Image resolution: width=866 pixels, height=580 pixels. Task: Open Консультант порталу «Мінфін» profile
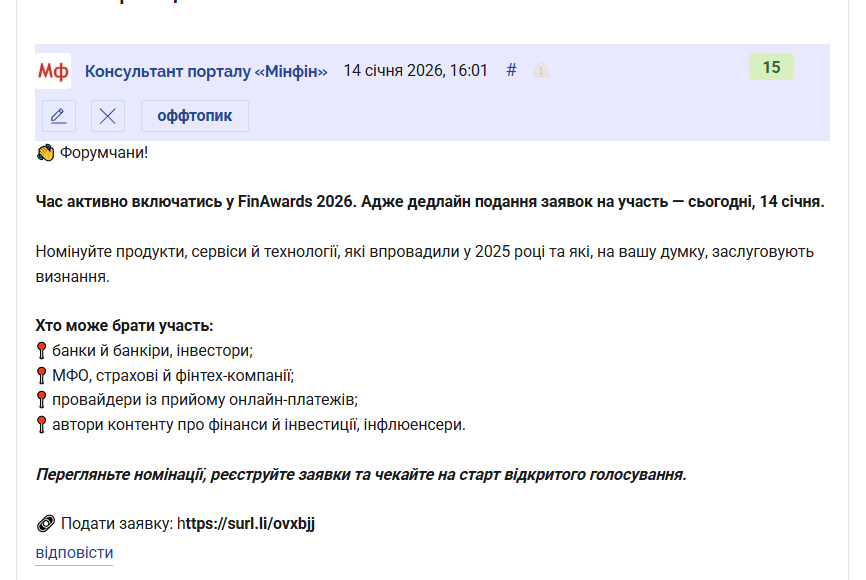click(x=206, y=71)
